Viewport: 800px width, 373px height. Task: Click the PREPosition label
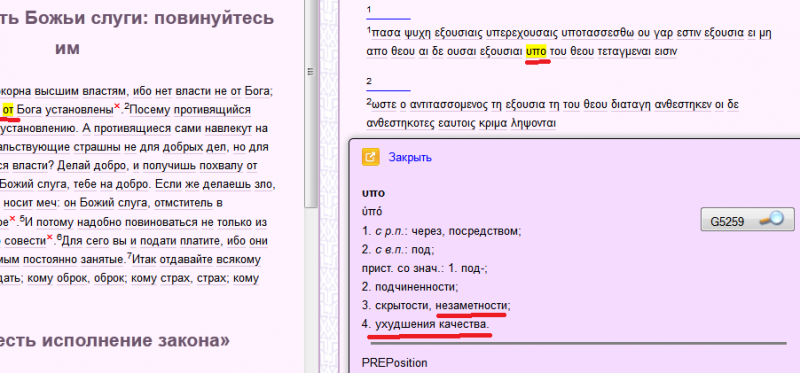394,363
